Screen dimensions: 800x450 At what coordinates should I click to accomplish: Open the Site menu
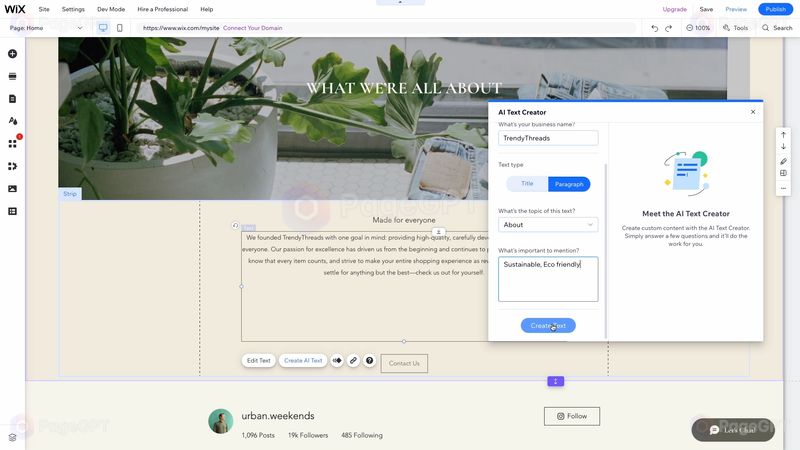pyautogui.click(x=44, y=9)
